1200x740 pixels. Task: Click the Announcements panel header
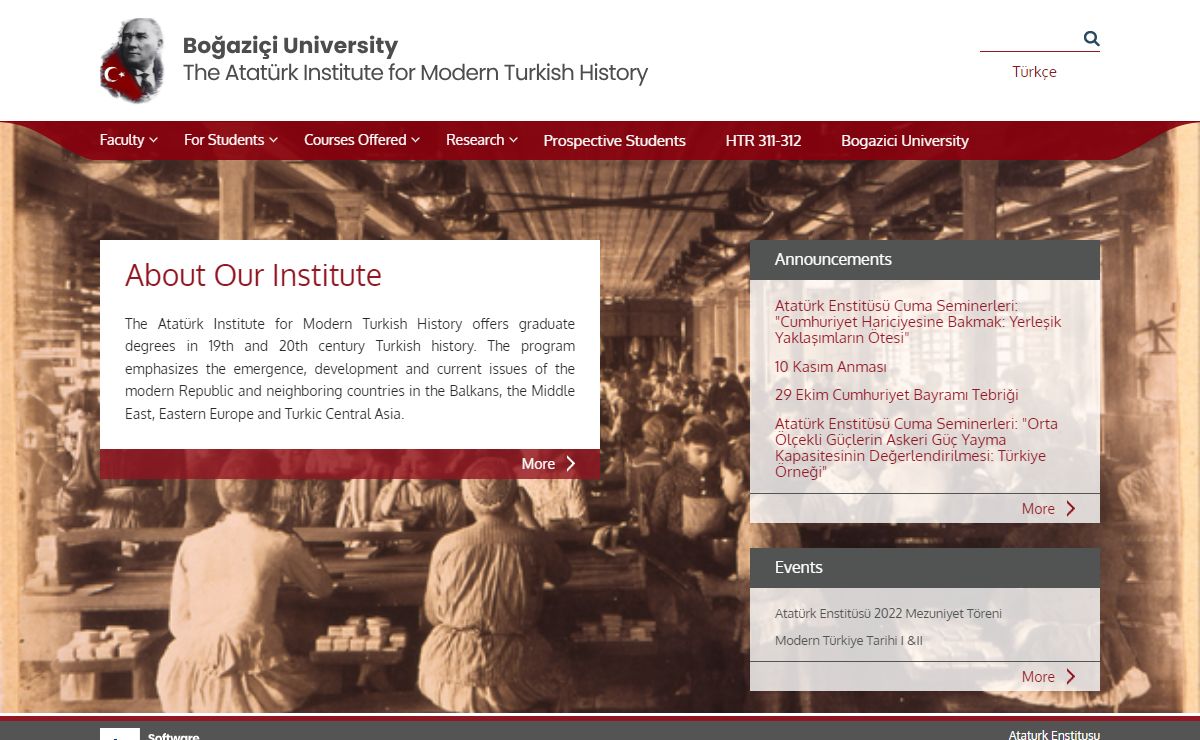click(x=925, y=260)
